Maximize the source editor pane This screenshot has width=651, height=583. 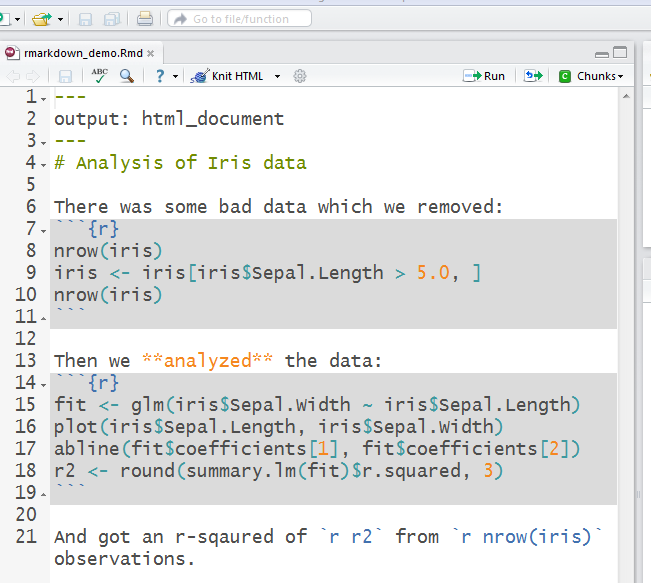(620, 53)
